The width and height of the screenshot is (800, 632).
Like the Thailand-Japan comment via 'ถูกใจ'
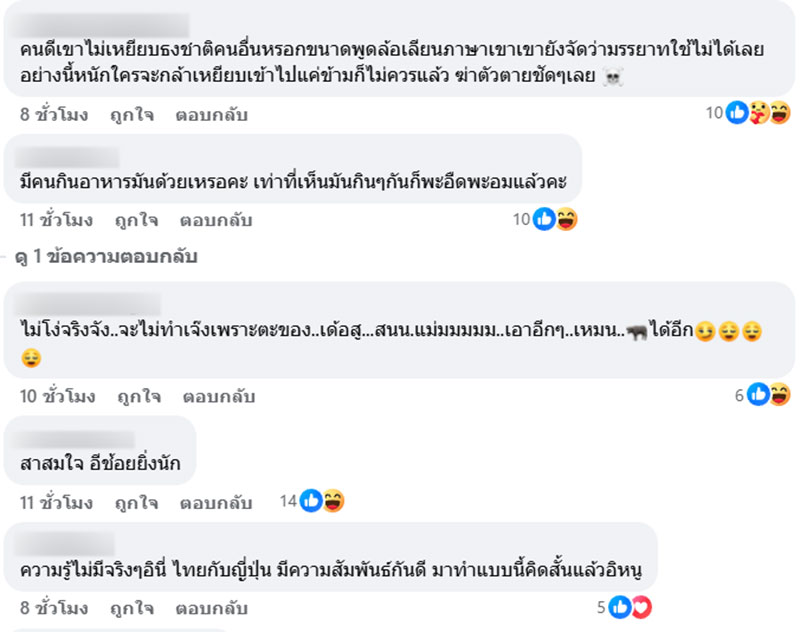[132, 608]
